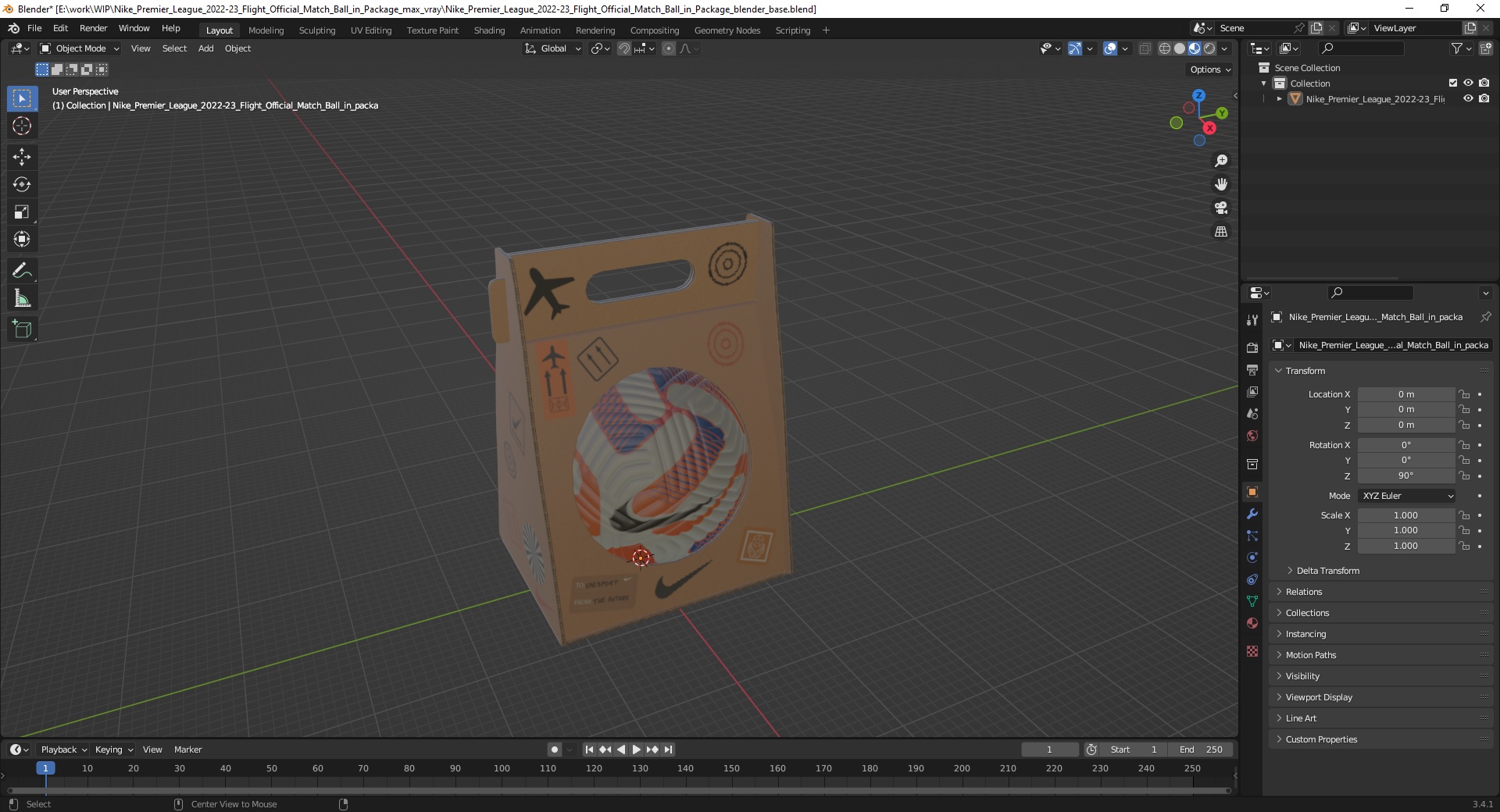The height and width of the screenshot is (812, 1500).
Task: Switch to wireframe viewport shading
Action: 1165,48
